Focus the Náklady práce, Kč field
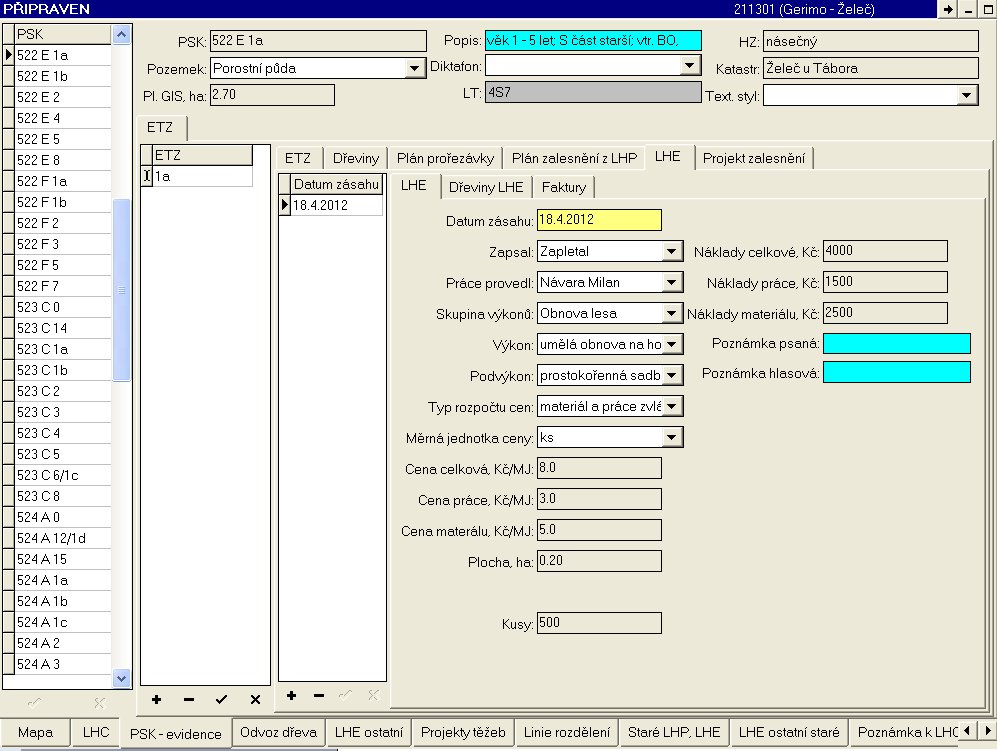The height and width of the screenshot is (751, 997). (885, 282)
